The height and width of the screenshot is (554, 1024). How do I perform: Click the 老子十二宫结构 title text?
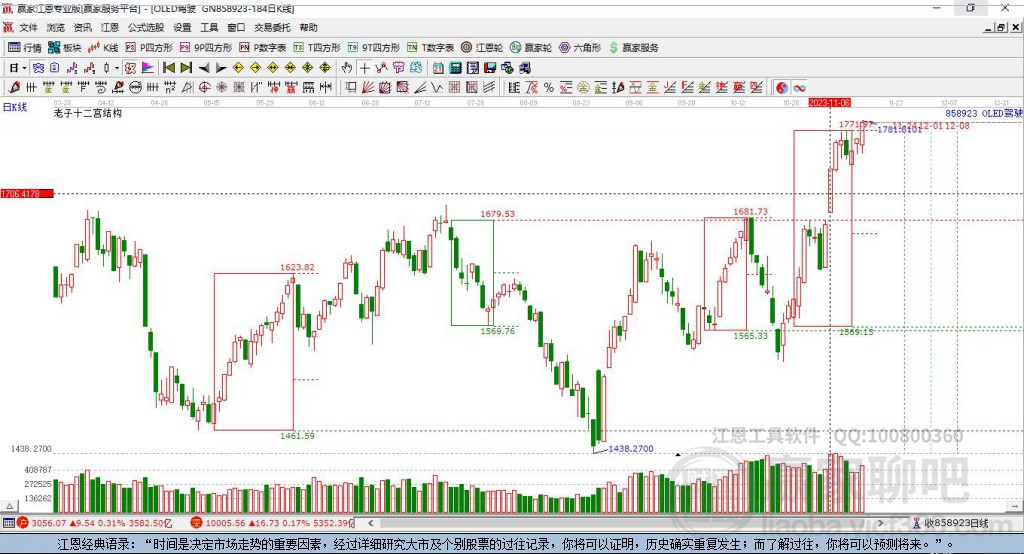point(88,113)
